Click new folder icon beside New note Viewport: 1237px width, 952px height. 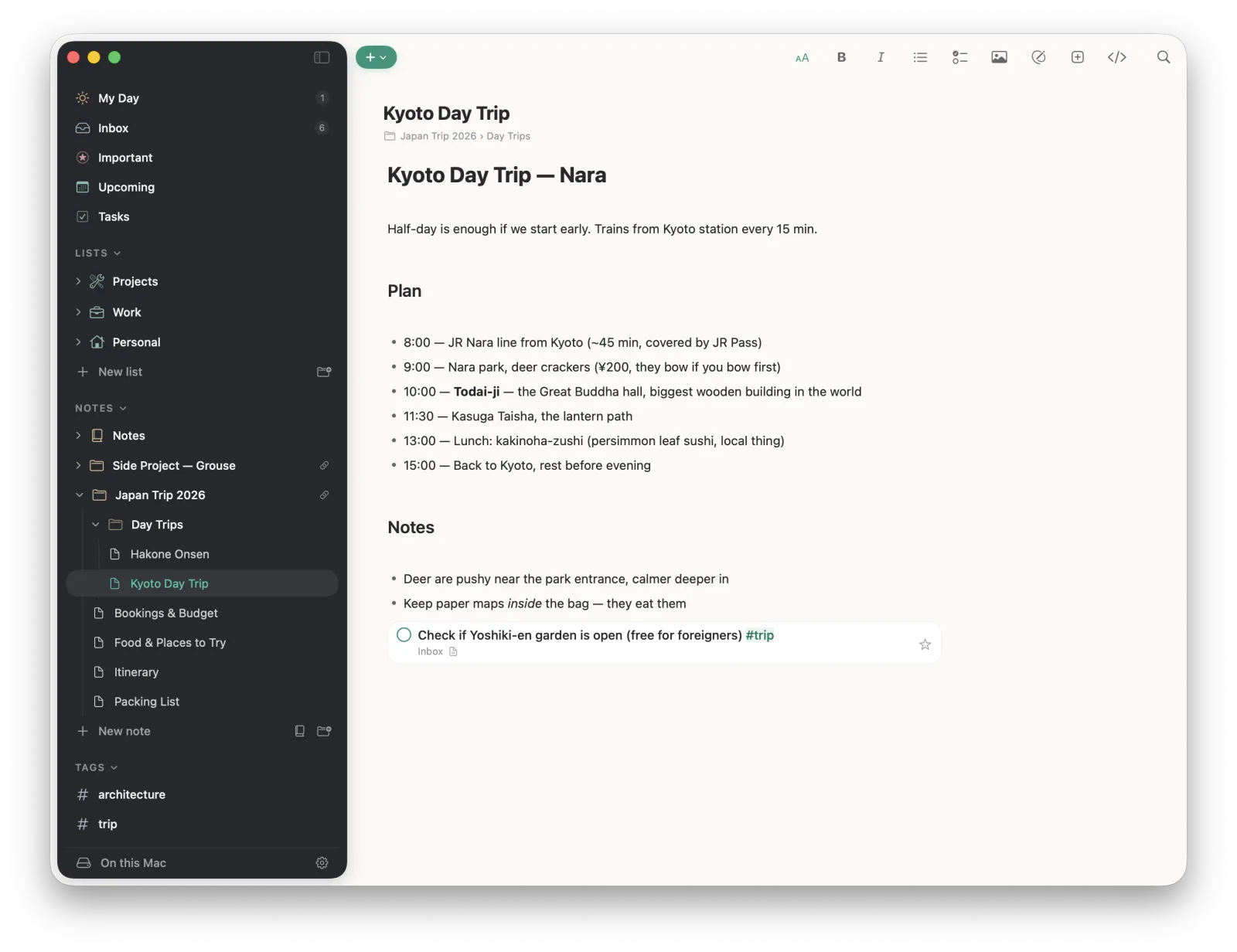tap(324, 731)
